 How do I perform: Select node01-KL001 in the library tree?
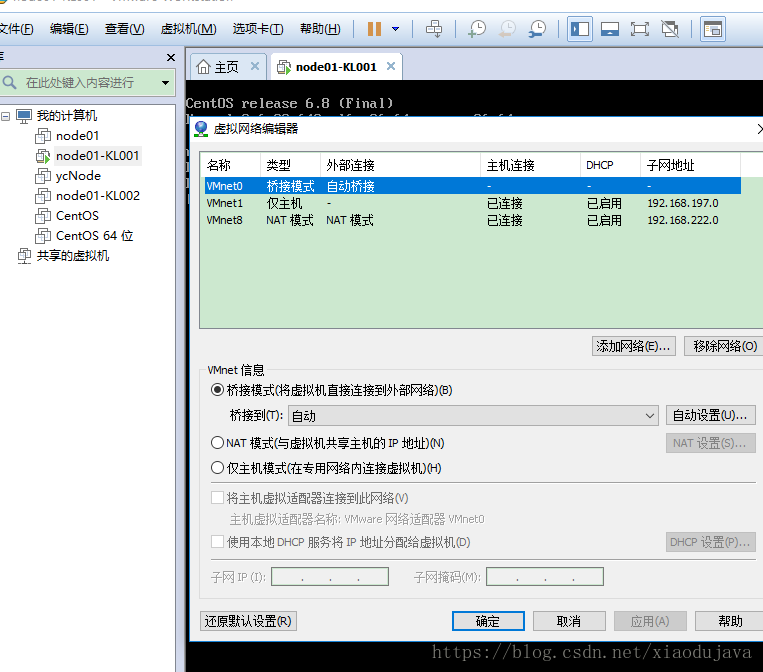click(97, 156)
